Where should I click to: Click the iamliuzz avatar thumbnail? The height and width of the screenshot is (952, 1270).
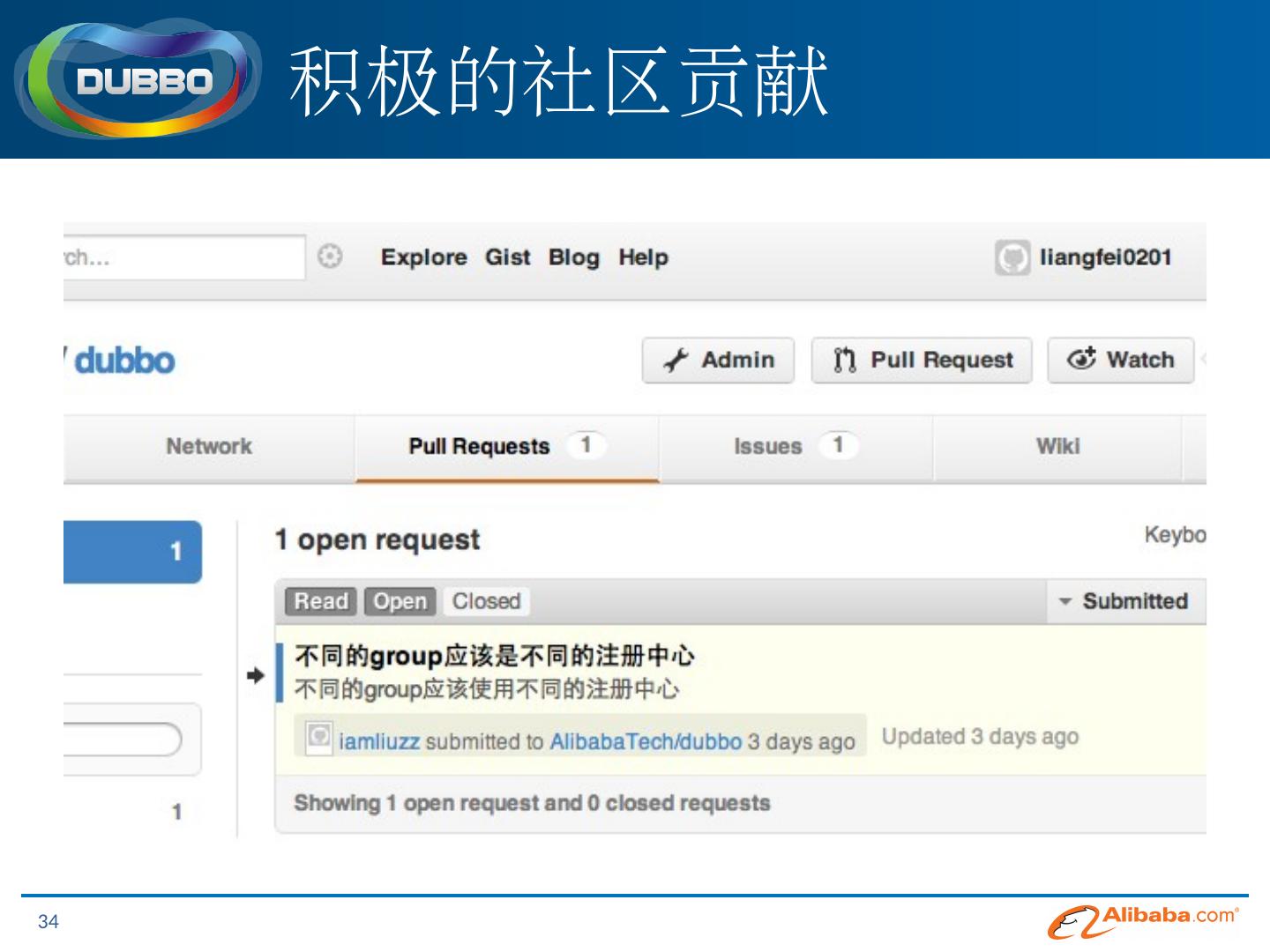318,736
